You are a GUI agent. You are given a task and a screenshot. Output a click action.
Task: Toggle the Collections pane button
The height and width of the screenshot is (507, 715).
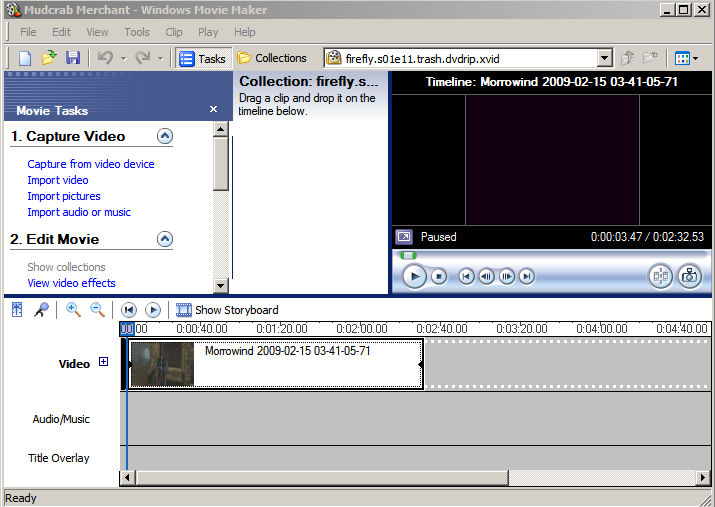[x=272, y=58]
